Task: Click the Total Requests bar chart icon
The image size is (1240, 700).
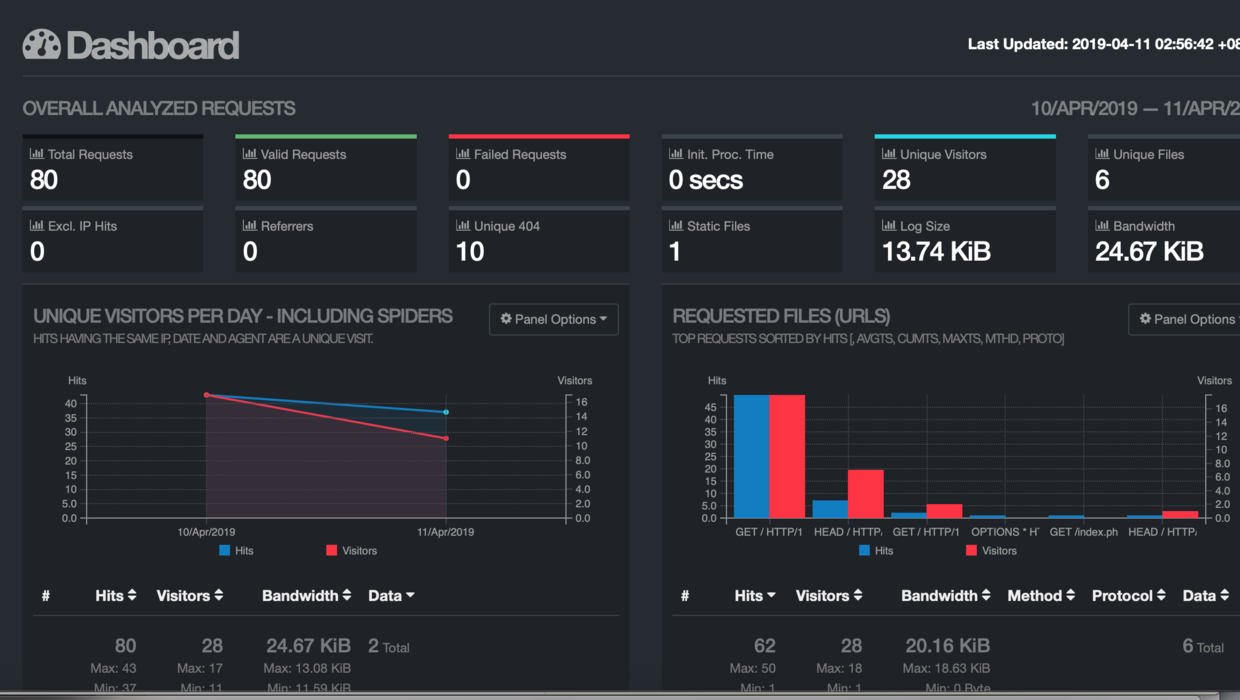Action: (37, 154)
